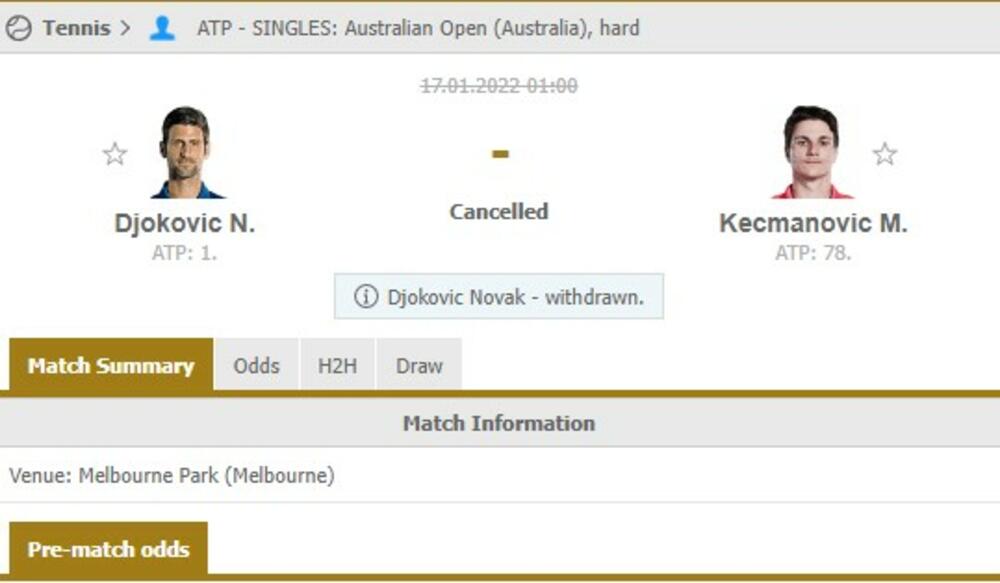
Task: Click the breadcrumb chevron after Tennis
Action: click(x=126, y=28)
